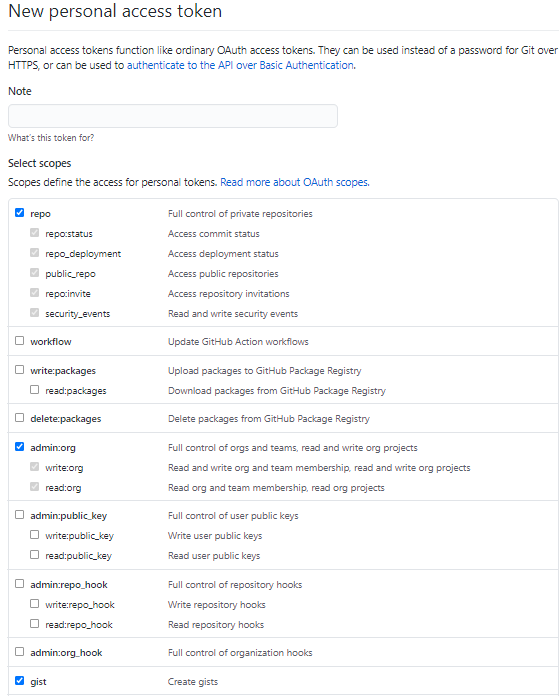Click 'Access deployment status' description
Viewport: 559px width, 696px height.
[x=223, y=253]
